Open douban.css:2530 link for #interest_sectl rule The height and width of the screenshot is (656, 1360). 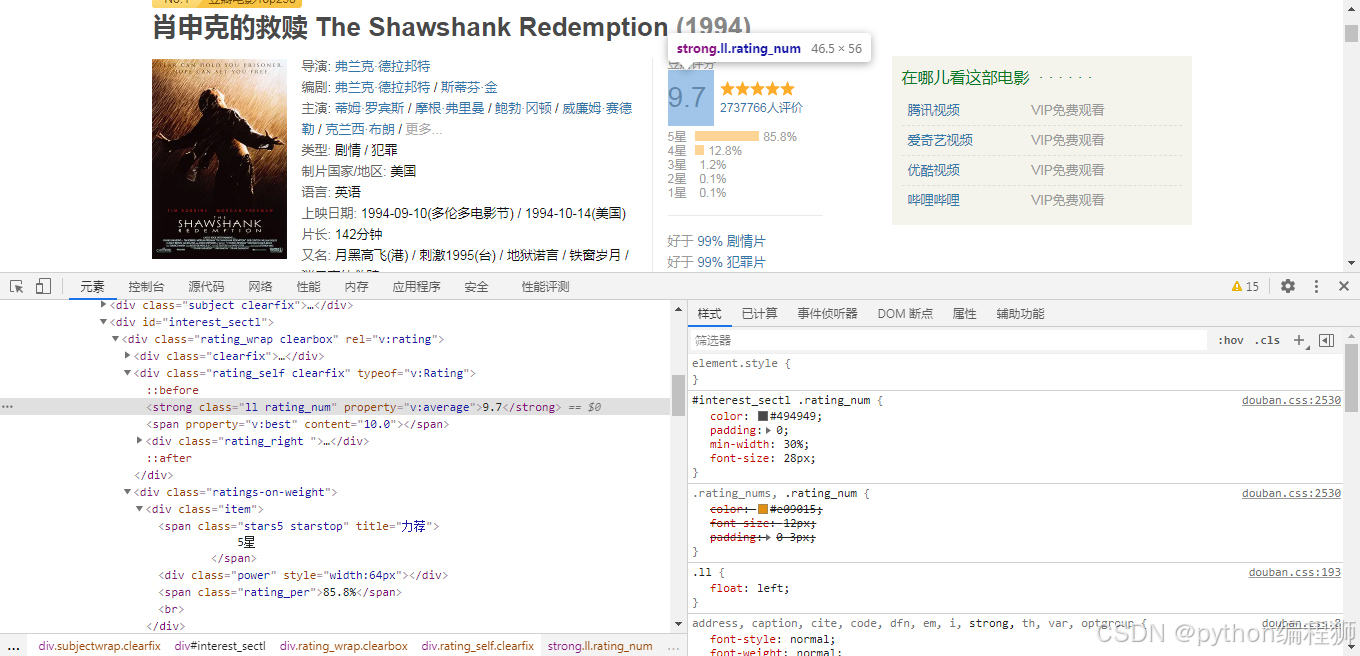pyautogui.click(x=1291, y=400)
